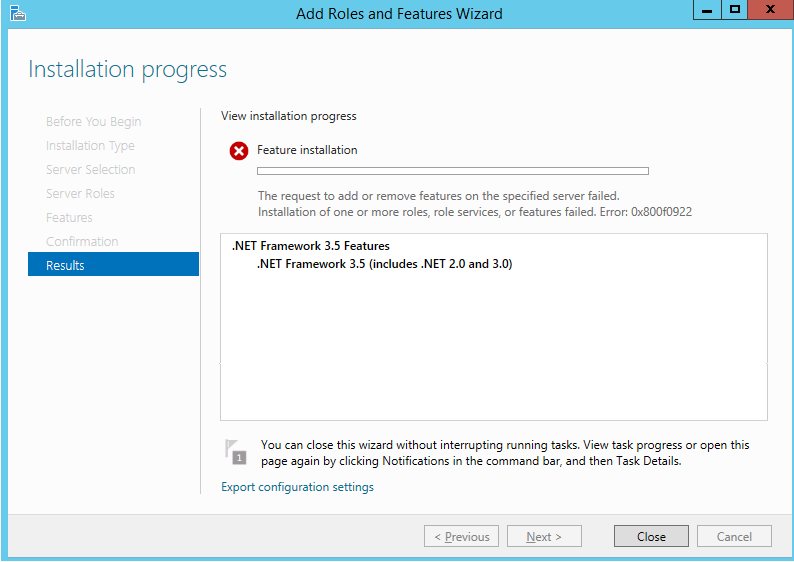Select the Results step in sidebar

(x=113, y=265)
